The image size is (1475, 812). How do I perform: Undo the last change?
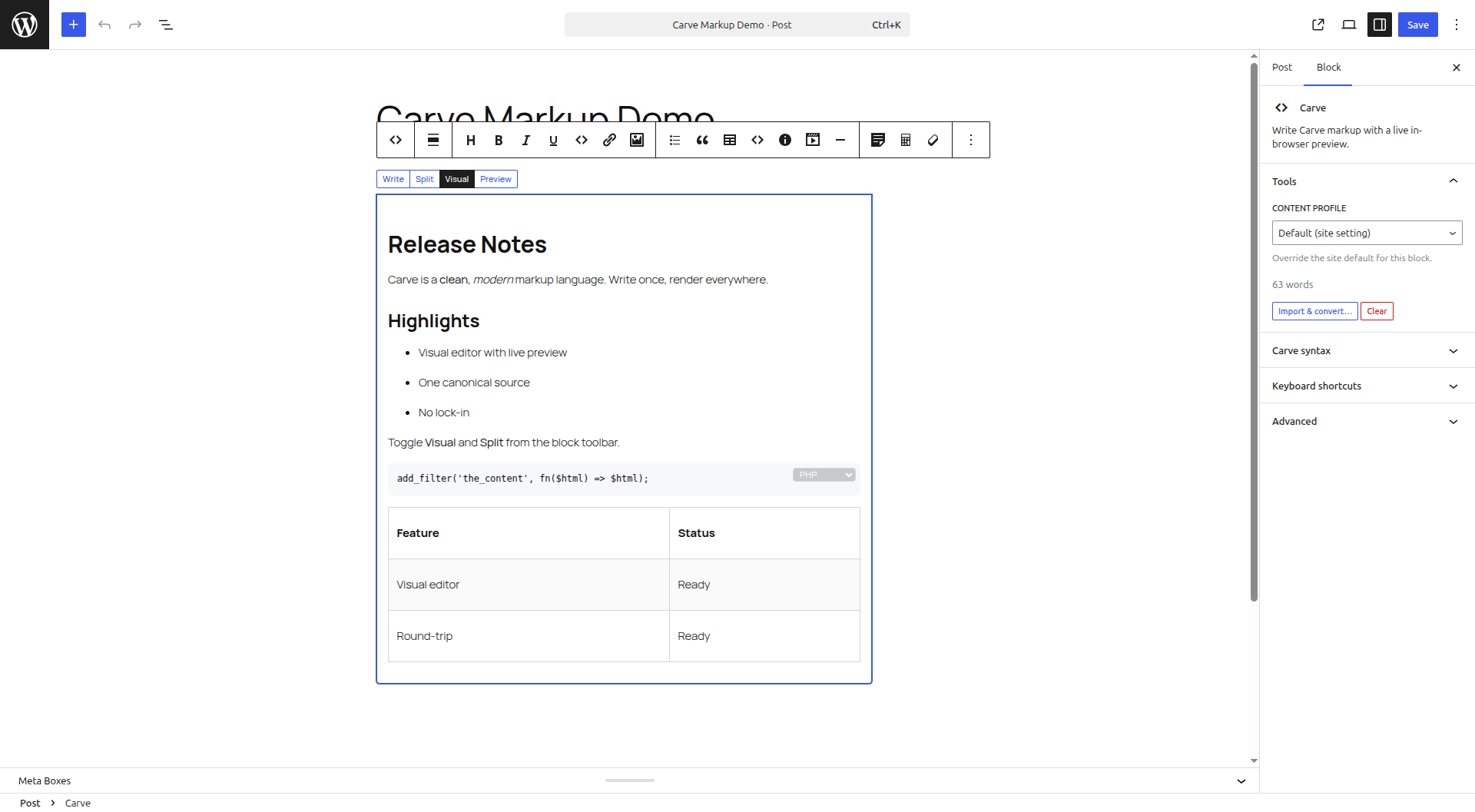(104, 25)
